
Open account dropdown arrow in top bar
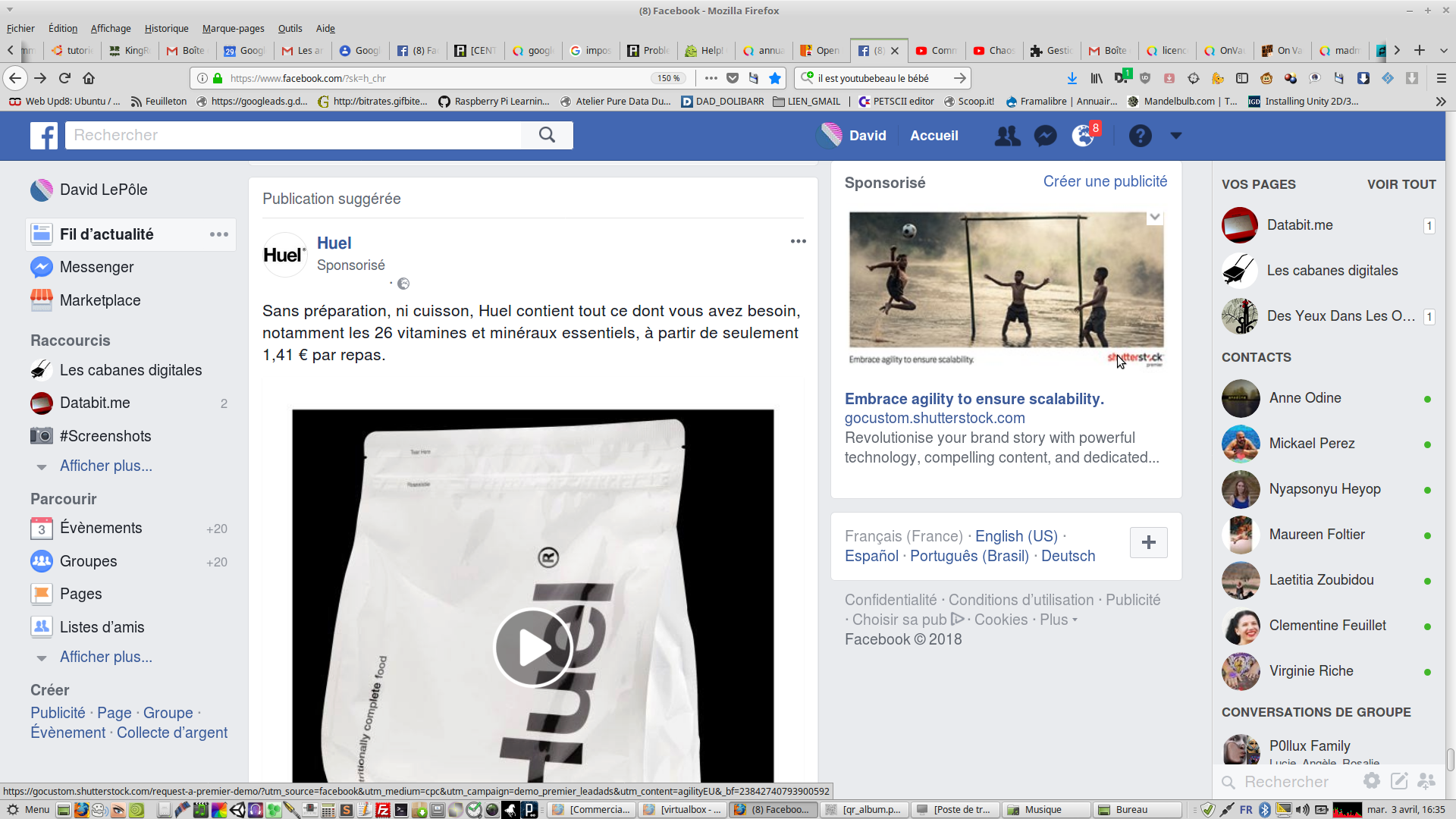tap(1176, 136)
